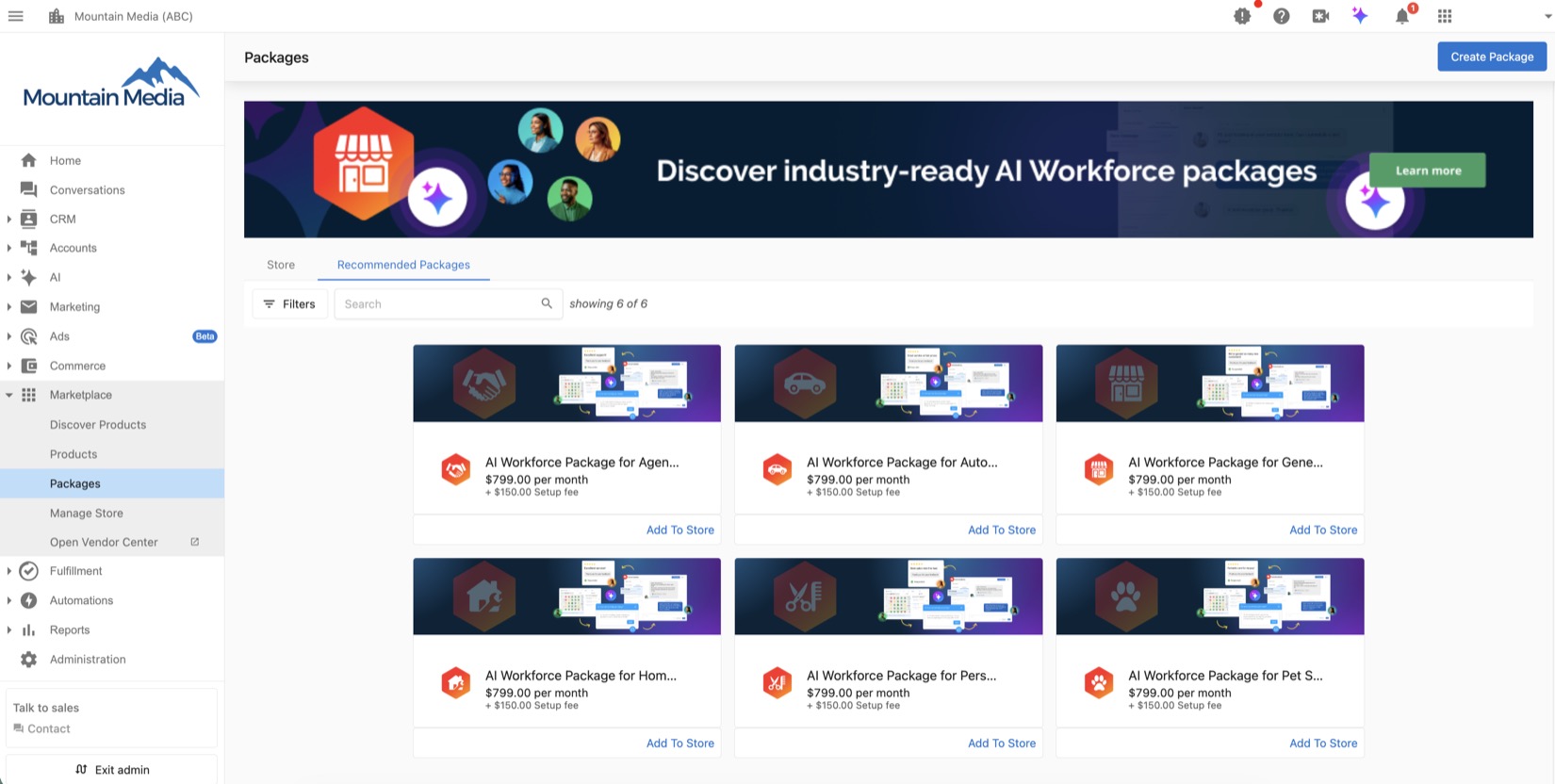Click the Home icon in sidebar

(x=29, y=160)
